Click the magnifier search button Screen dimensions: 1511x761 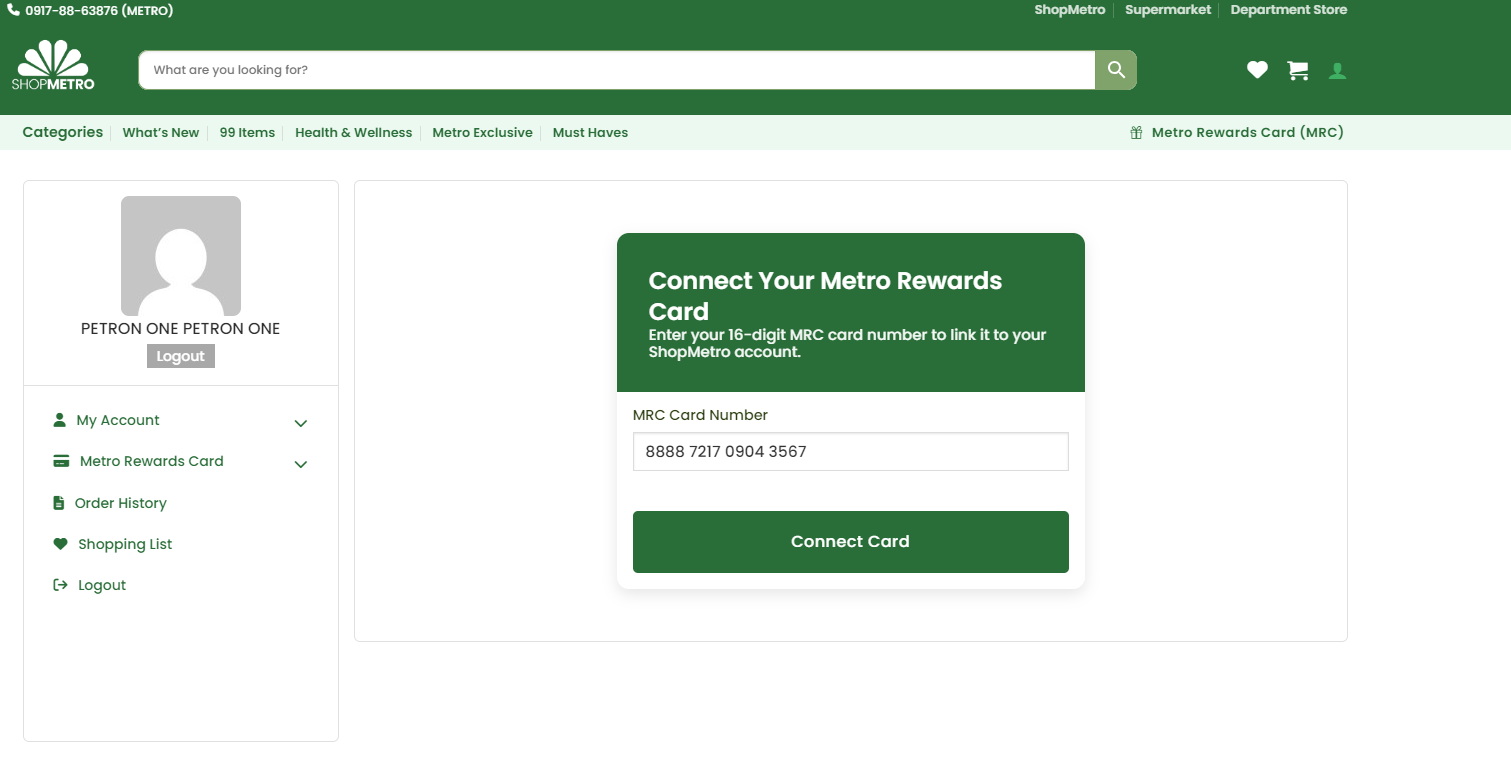coord(1116,70)
